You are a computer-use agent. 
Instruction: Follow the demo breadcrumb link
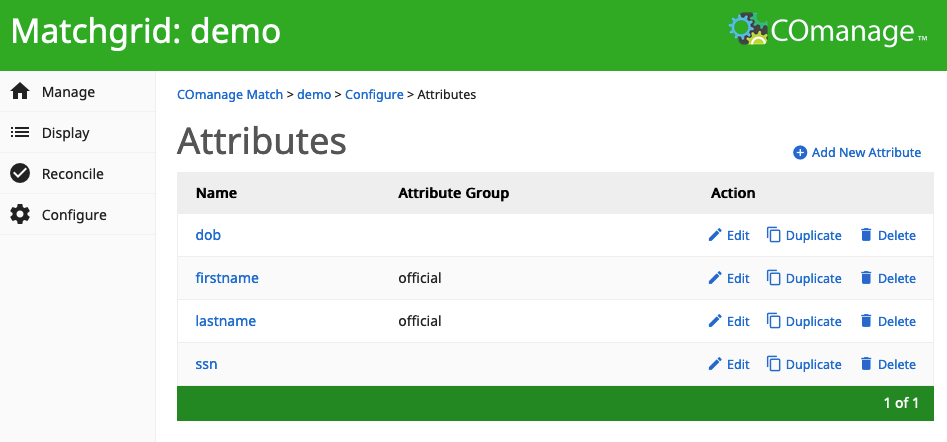coord(314,95)
